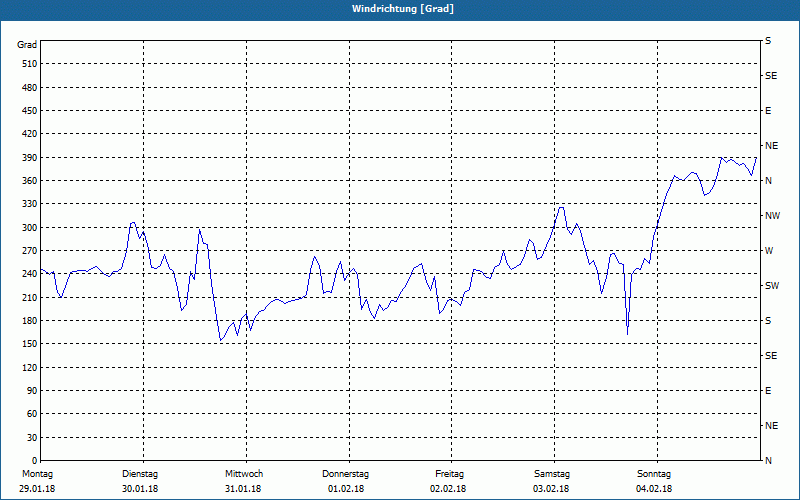Click the 330 y-axis tick label

tap(30, 204)
